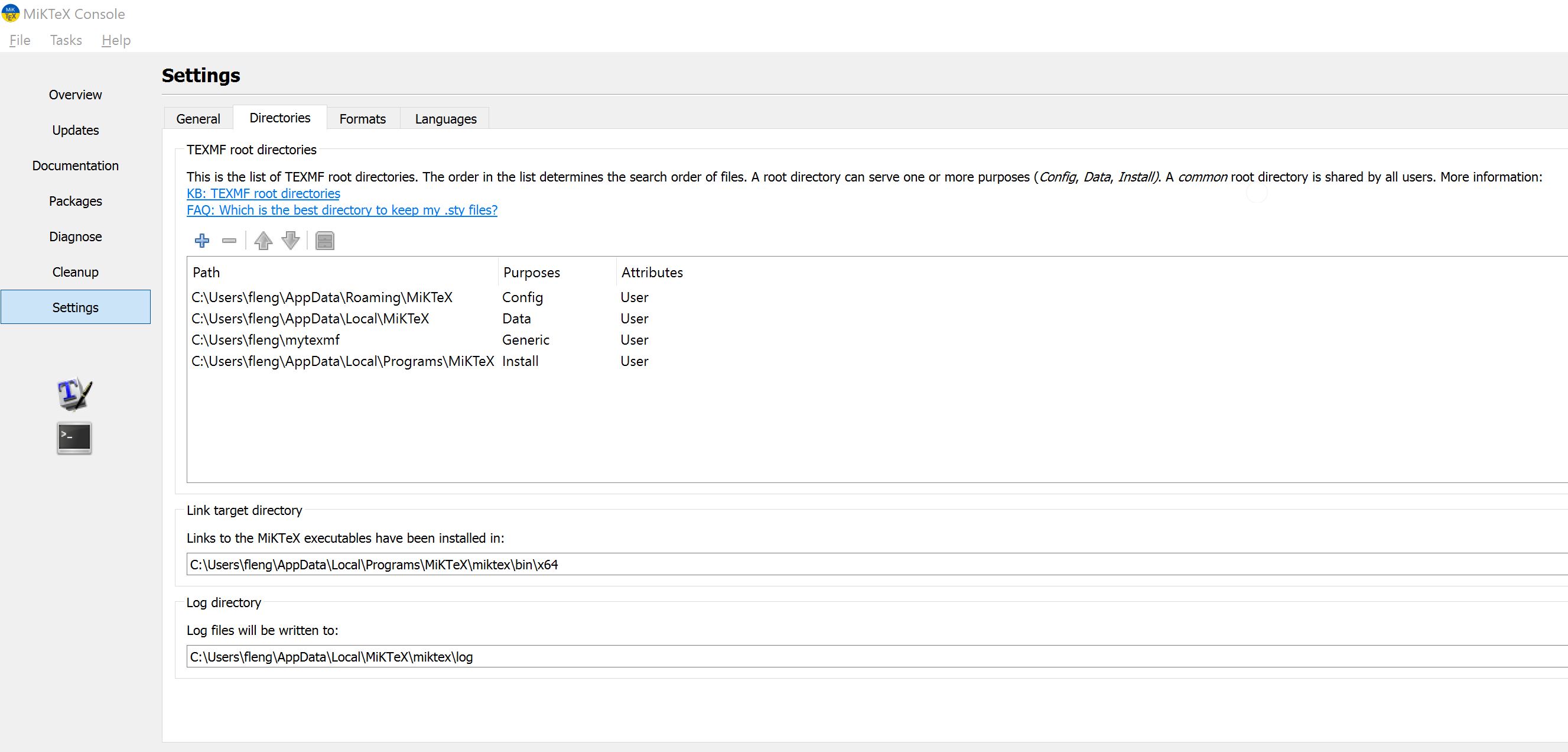Click the open directory in file browser icon

click(x=325, y=241)
